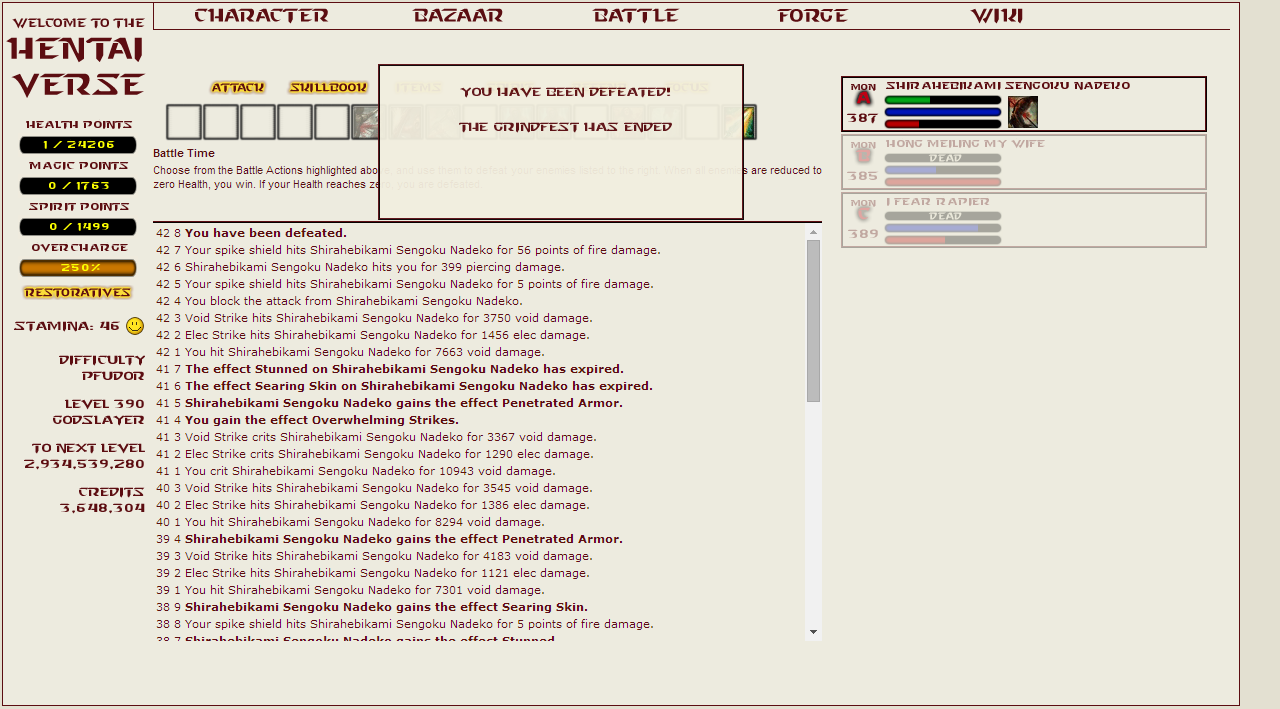This screenshot has width=1280, height=709.
Task: Click 'The Grindfest has ended' message
Action: 565,128
